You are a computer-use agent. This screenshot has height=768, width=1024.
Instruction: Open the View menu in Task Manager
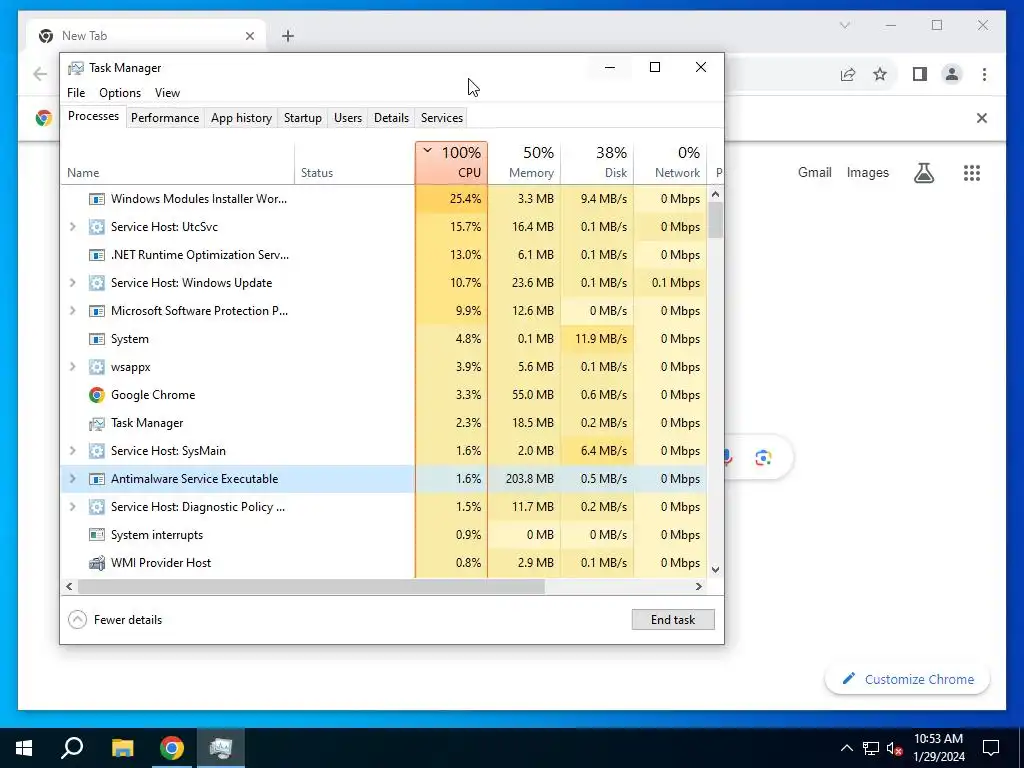[167, 93]
